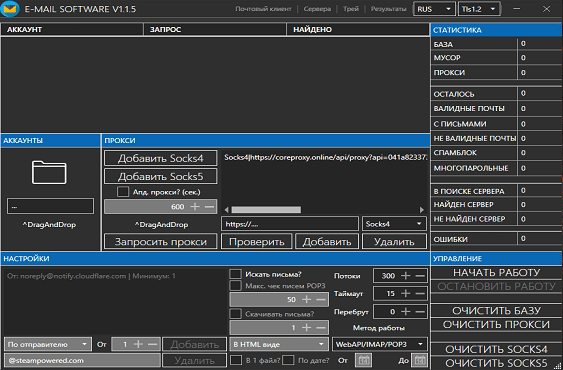Open 'Результаты' menu item
Screen dimensions: 563x370
coord(388,9)
